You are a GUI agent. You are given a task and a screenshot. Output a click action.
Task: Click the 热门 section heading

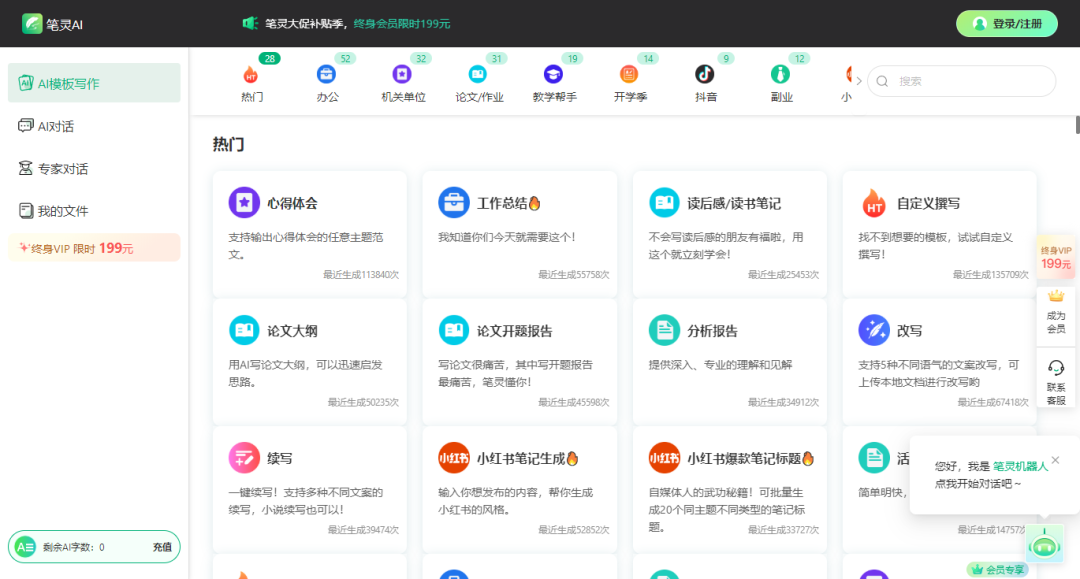pos(229,145)
